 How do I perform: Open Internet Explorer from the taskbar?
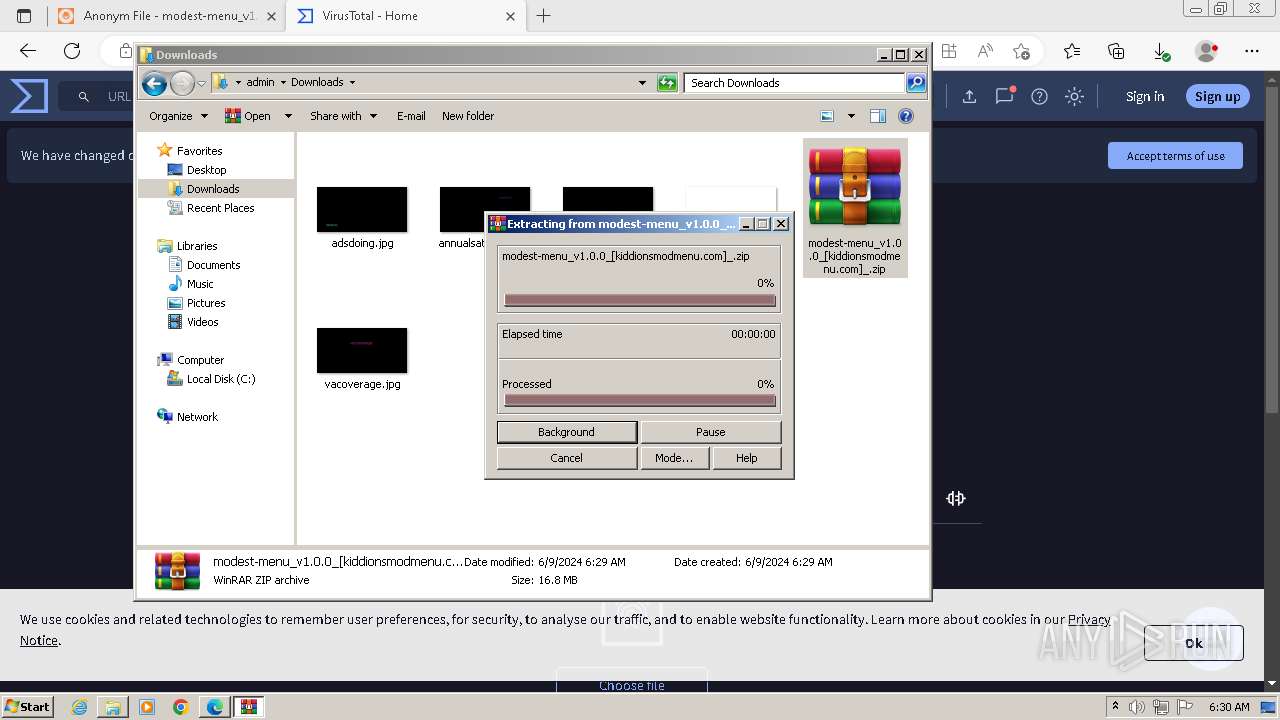tap(79, 707)
